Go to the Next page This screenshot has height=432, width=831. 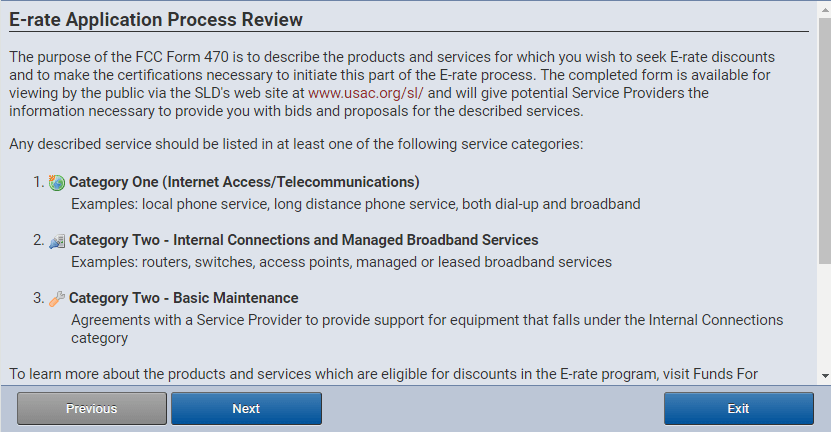pos(246,409)
